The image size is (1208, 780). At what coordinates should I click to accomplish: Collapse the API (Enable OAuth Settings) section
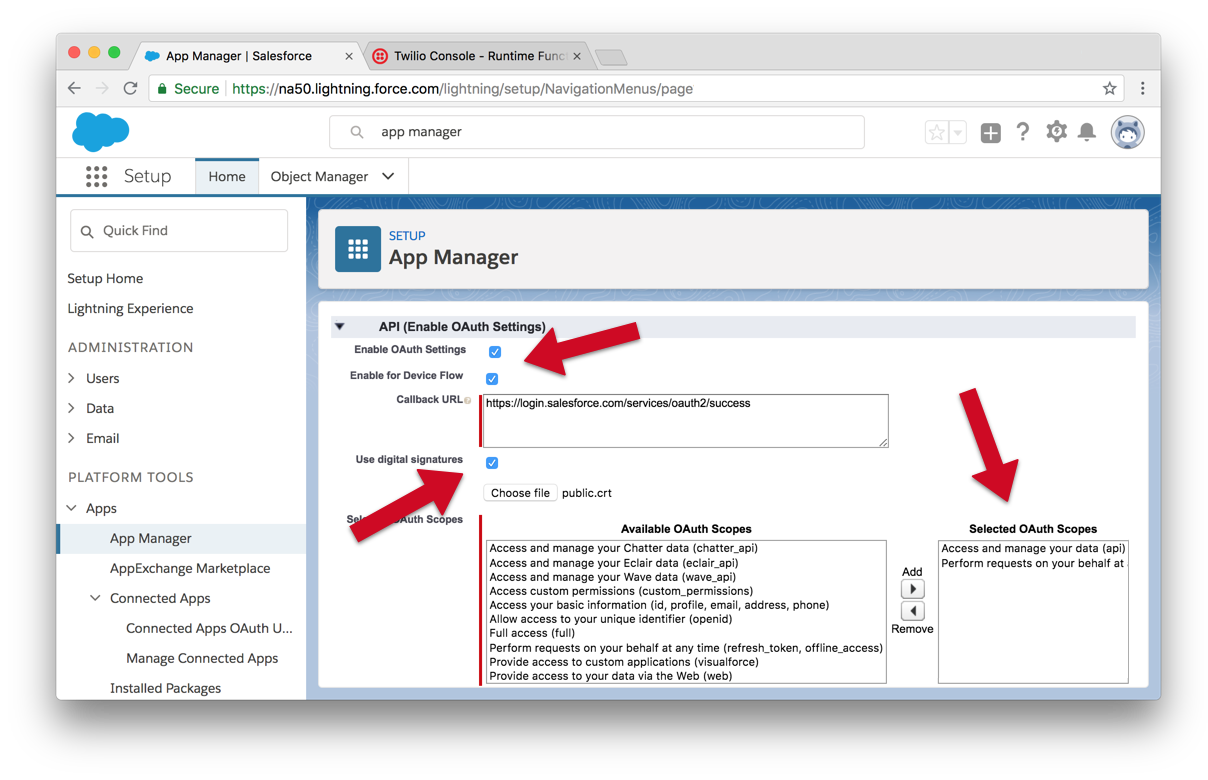[x=340, y=327]
